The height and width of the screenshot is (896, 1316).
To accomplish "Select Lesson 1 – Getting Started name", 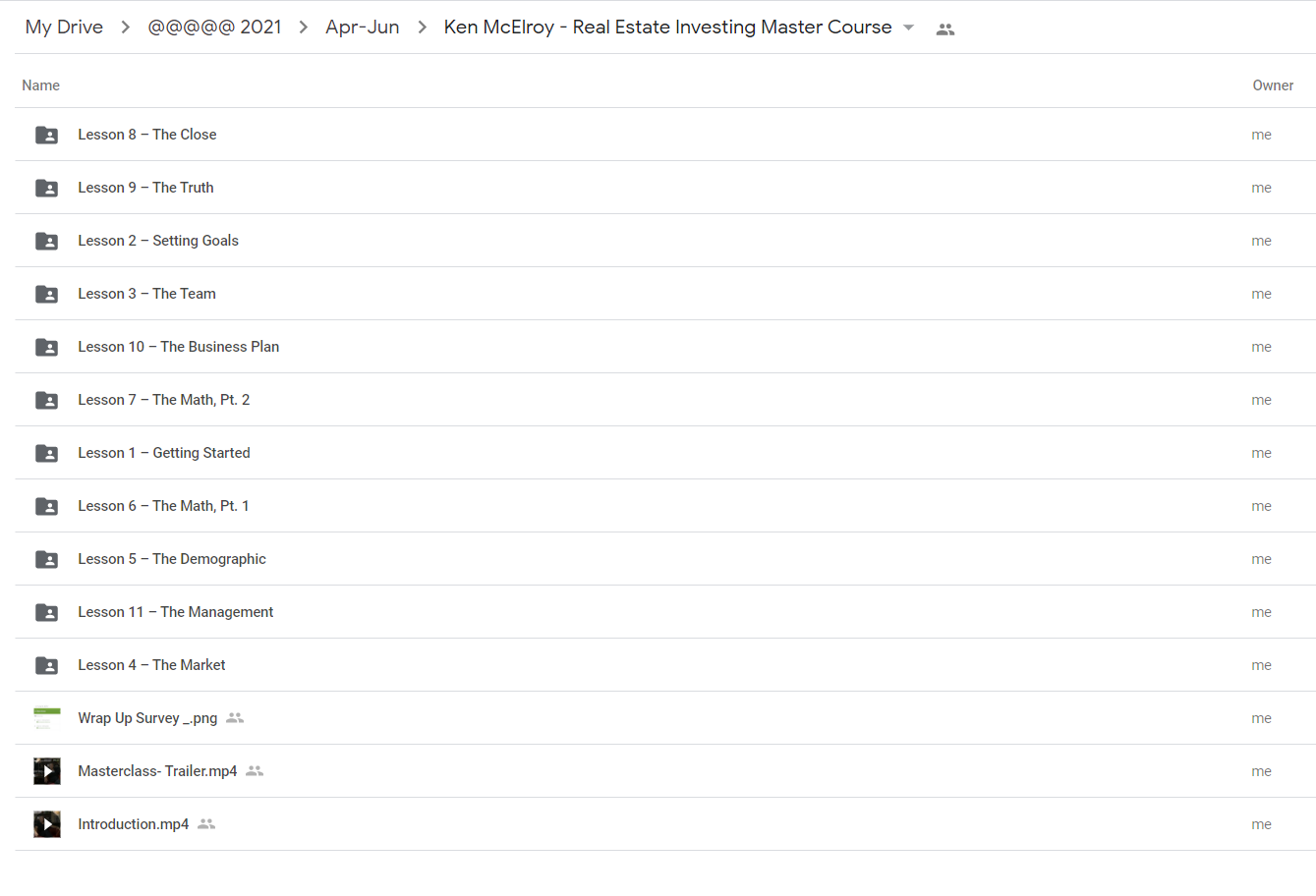I will click(x=164, y=453).
